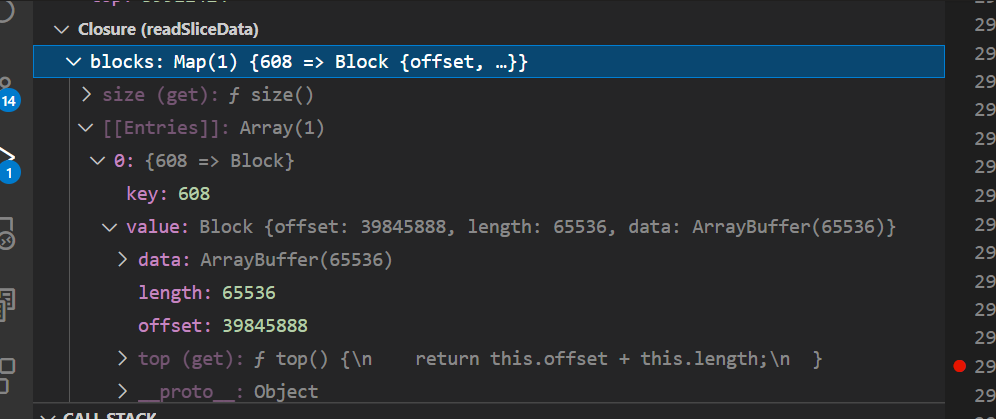Open the Pages/References icon in activity bar

click(x=6, y=304)
